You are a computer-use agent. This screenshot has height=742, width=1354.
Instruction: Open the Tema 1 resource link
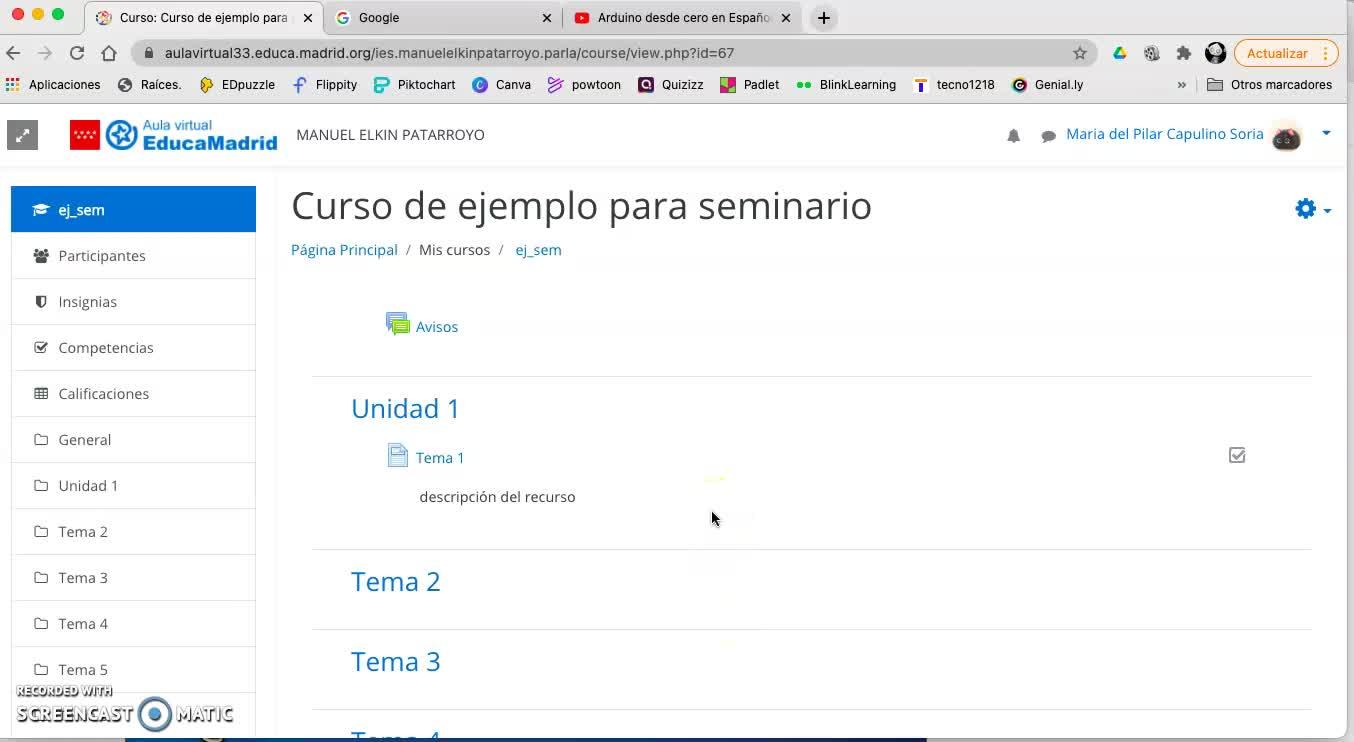point(440,458)
